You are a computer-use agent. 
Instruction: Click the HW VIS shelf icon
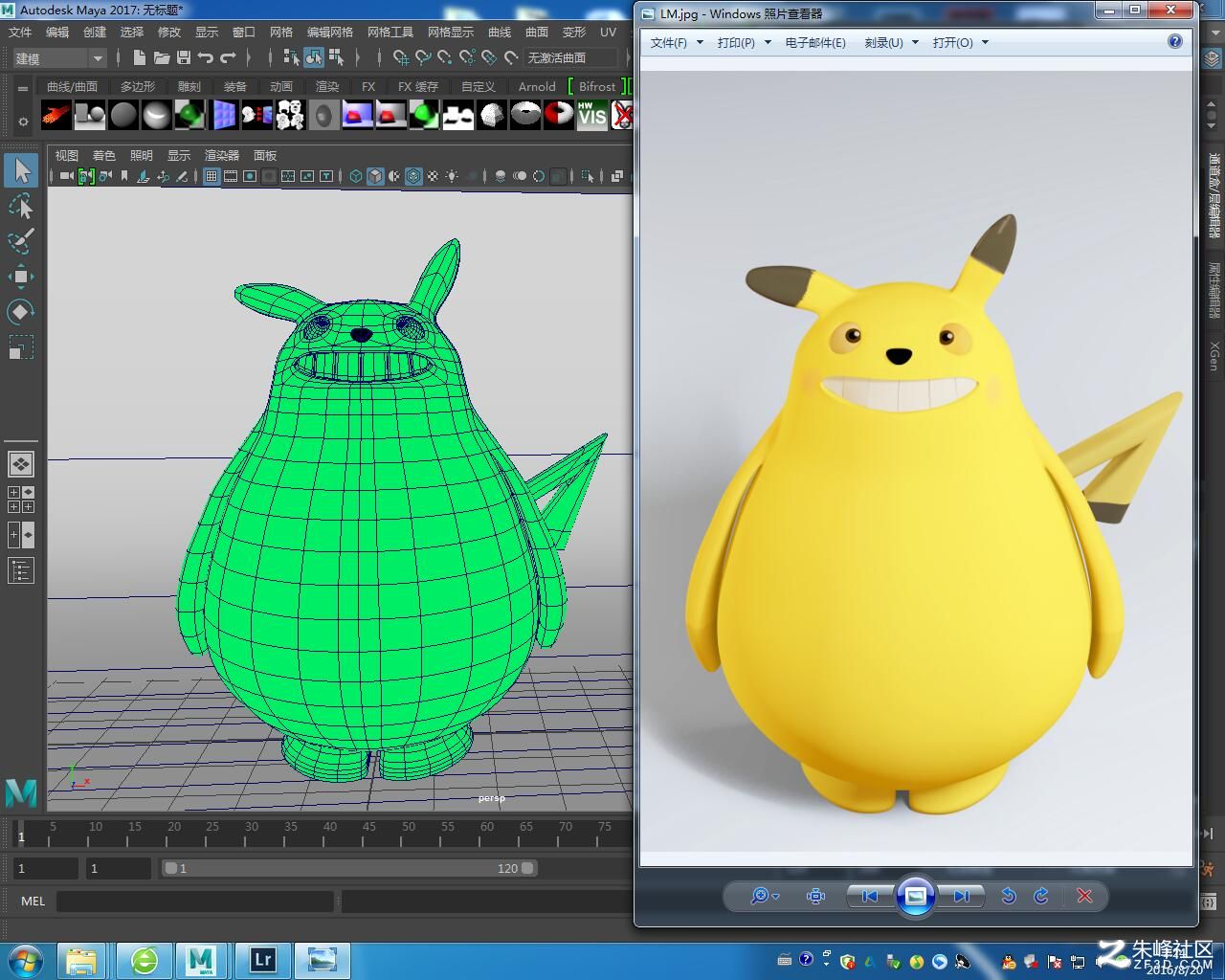point(592,116)
